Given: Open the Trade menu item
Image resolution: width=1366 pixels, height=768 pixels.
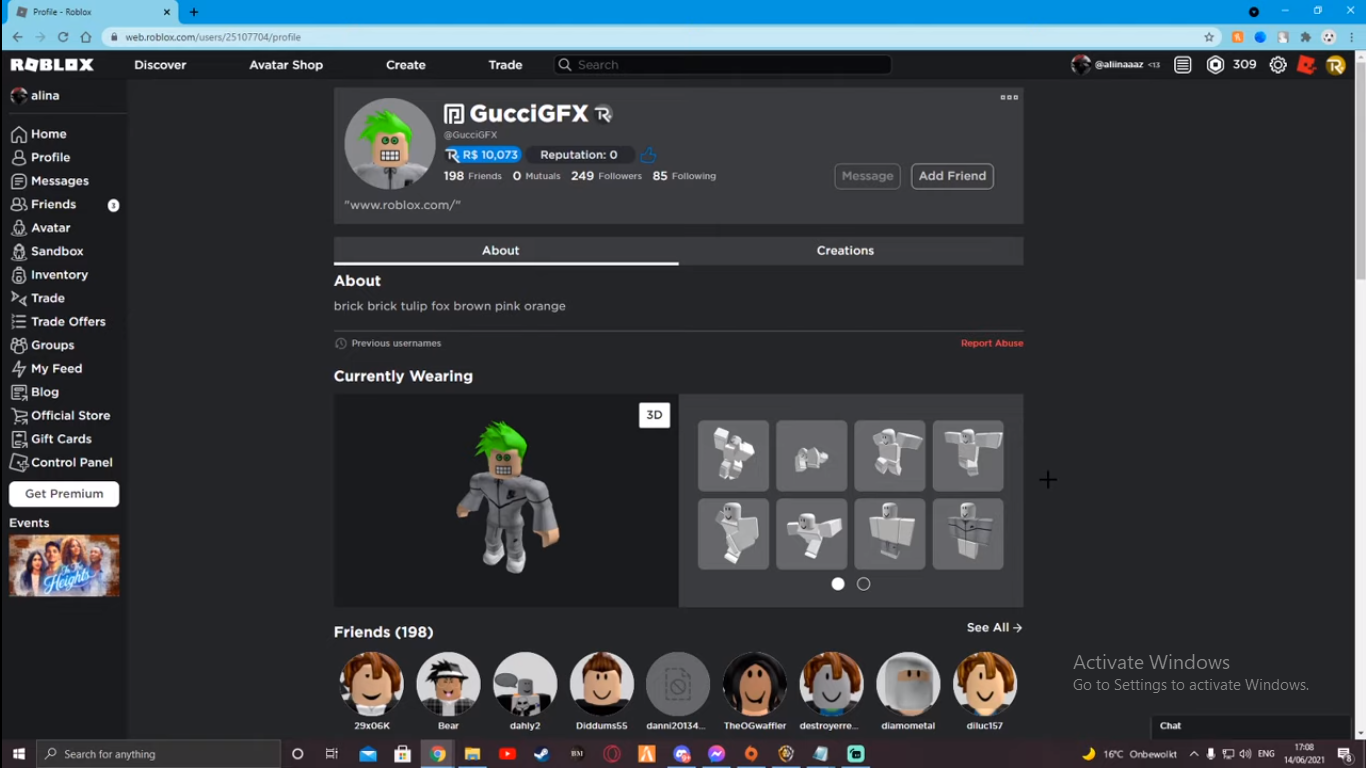Looking at the screenshot, I should coord(505,65).
